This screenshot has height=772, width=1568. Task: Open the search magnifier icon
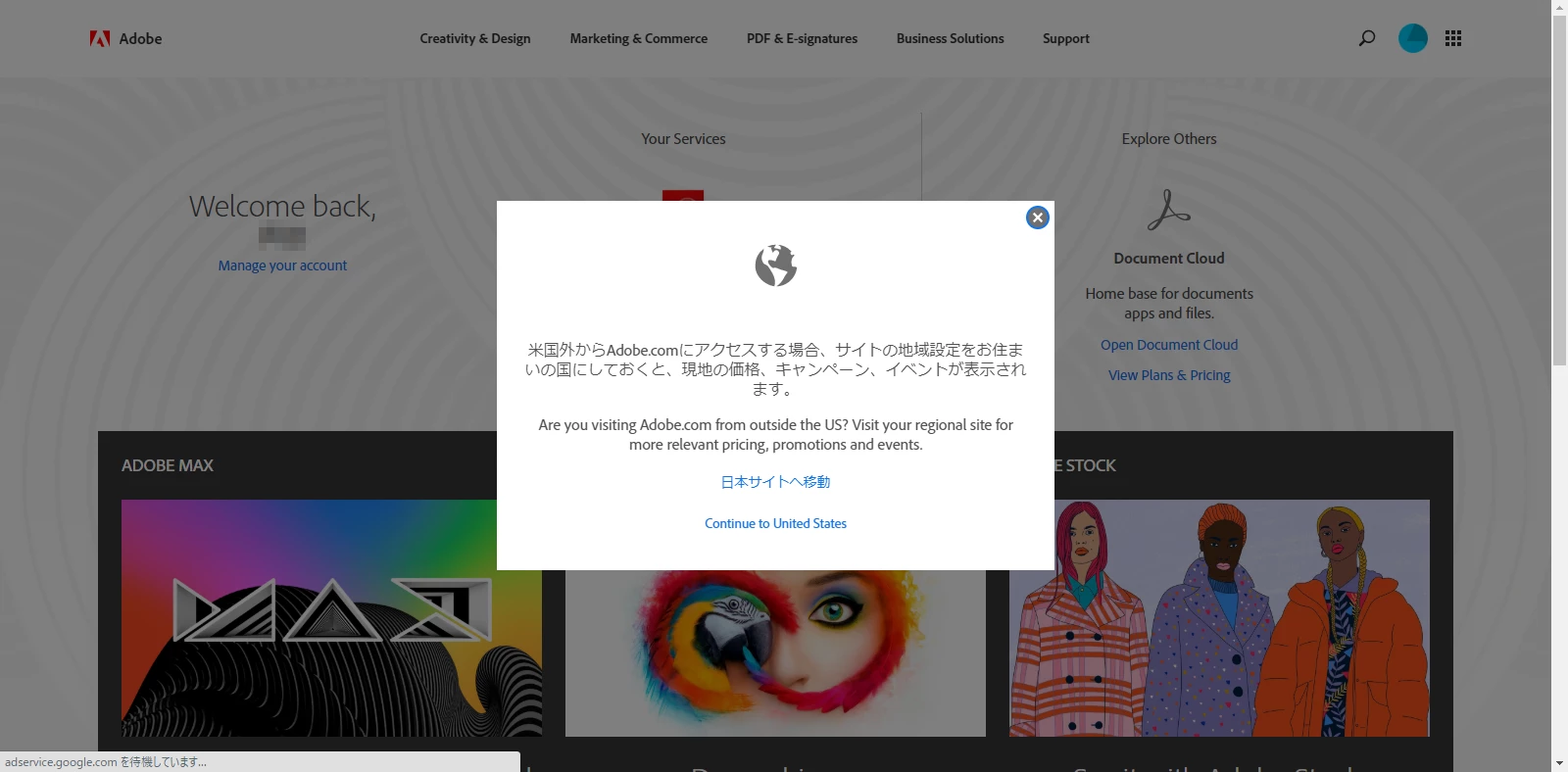click(x=1367, y=38)
